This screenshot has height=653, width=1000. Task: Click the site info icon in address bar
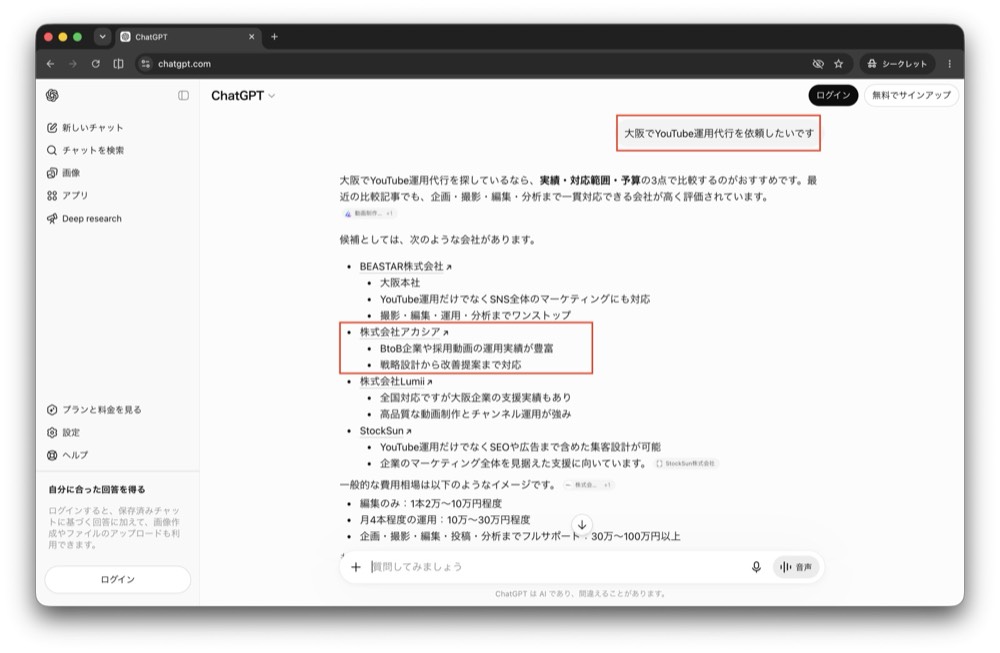click(145, 64)
